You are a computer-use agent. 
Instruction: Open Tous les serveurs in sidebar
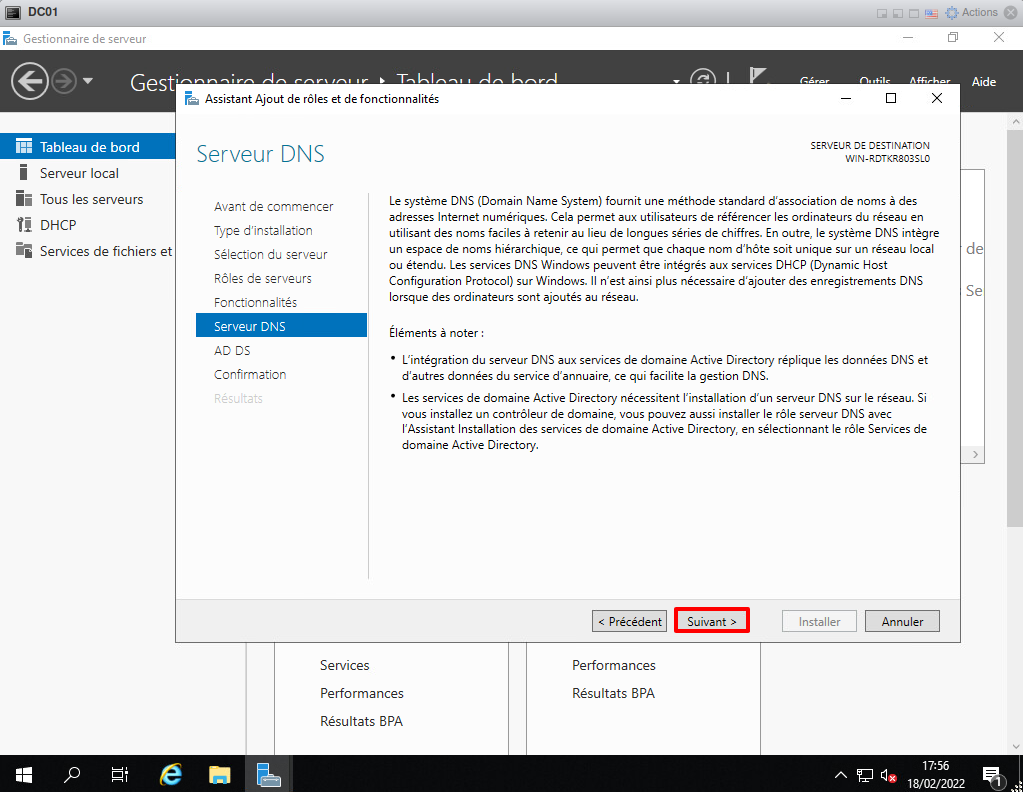tap(91, 199)
